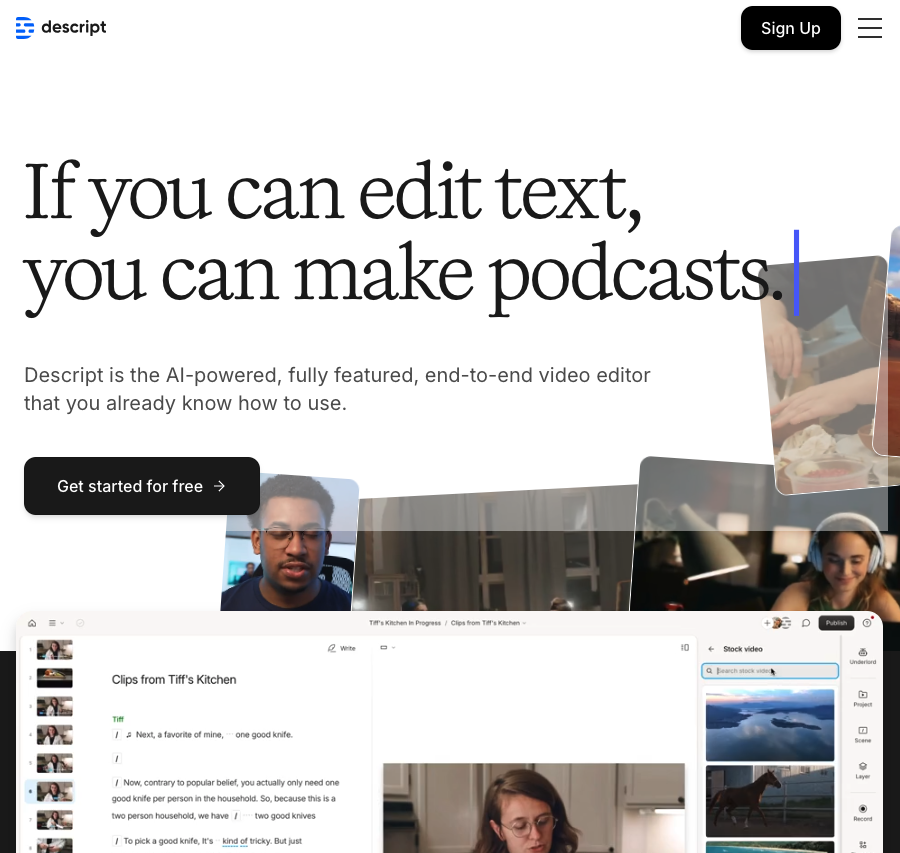Select scene 4 thumbnail
This screenshot has height=853, width=900.
pyautogui.click(x=55, y=735)
